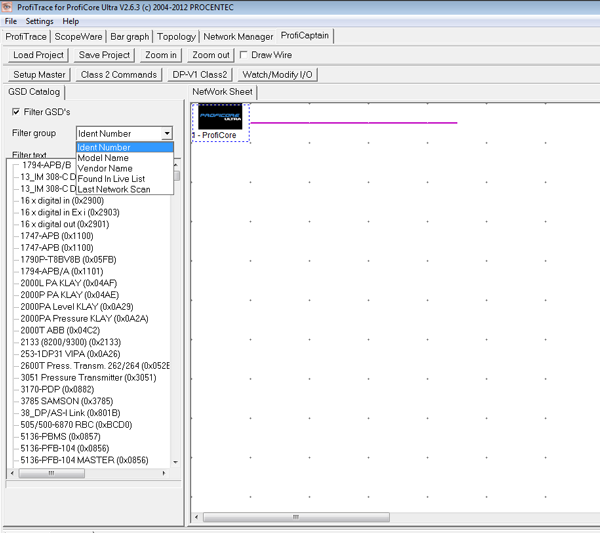
Task: Select 2000T ABB (0x04C2) entry
Action: coord(60,330)
